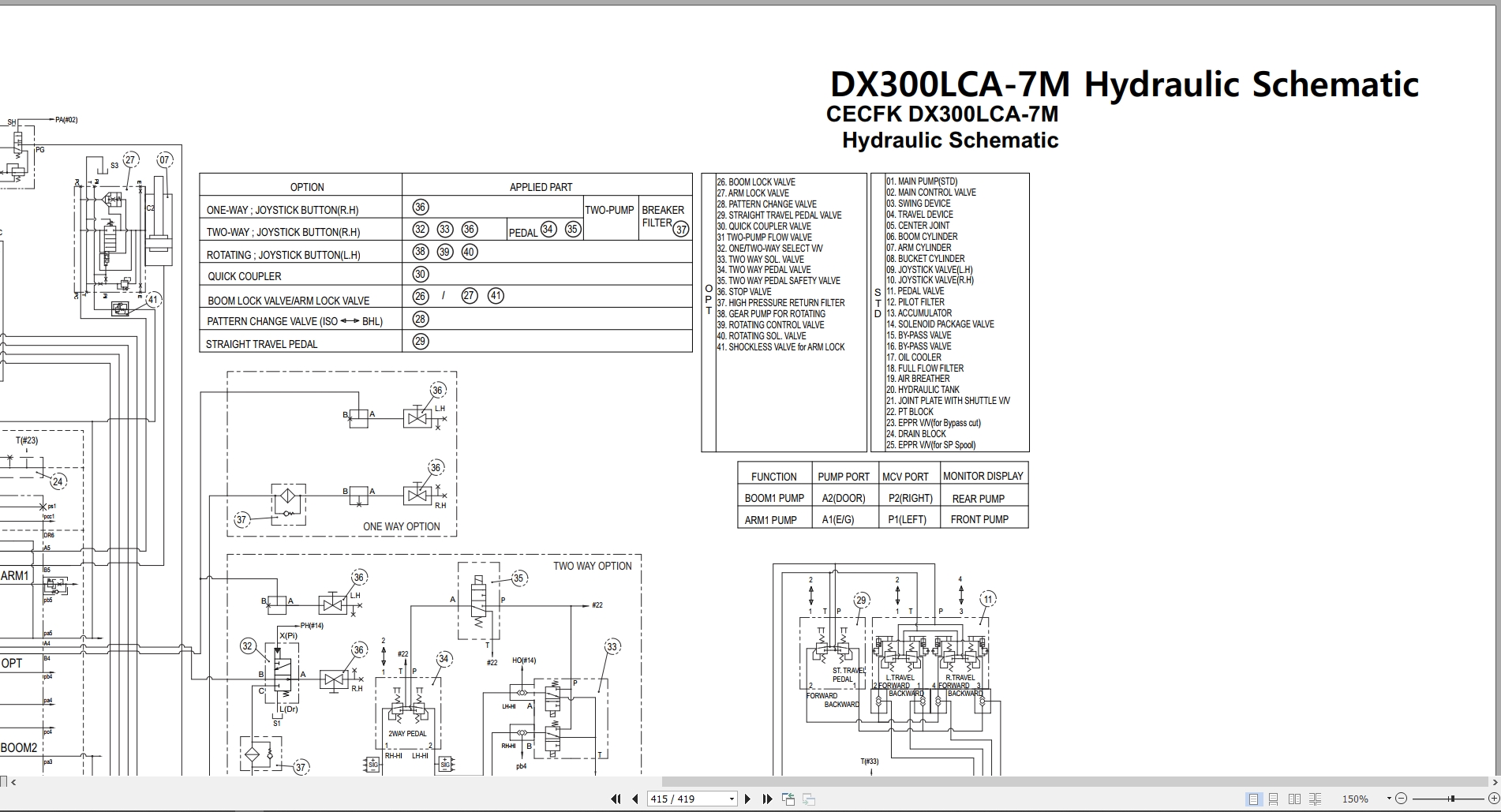The width and height of the screenshot is (1501, 812).
Task: Click 25. EPPR V/V(for SP Spool) entry
Action: pyautogui.click(x=930, y=444)
